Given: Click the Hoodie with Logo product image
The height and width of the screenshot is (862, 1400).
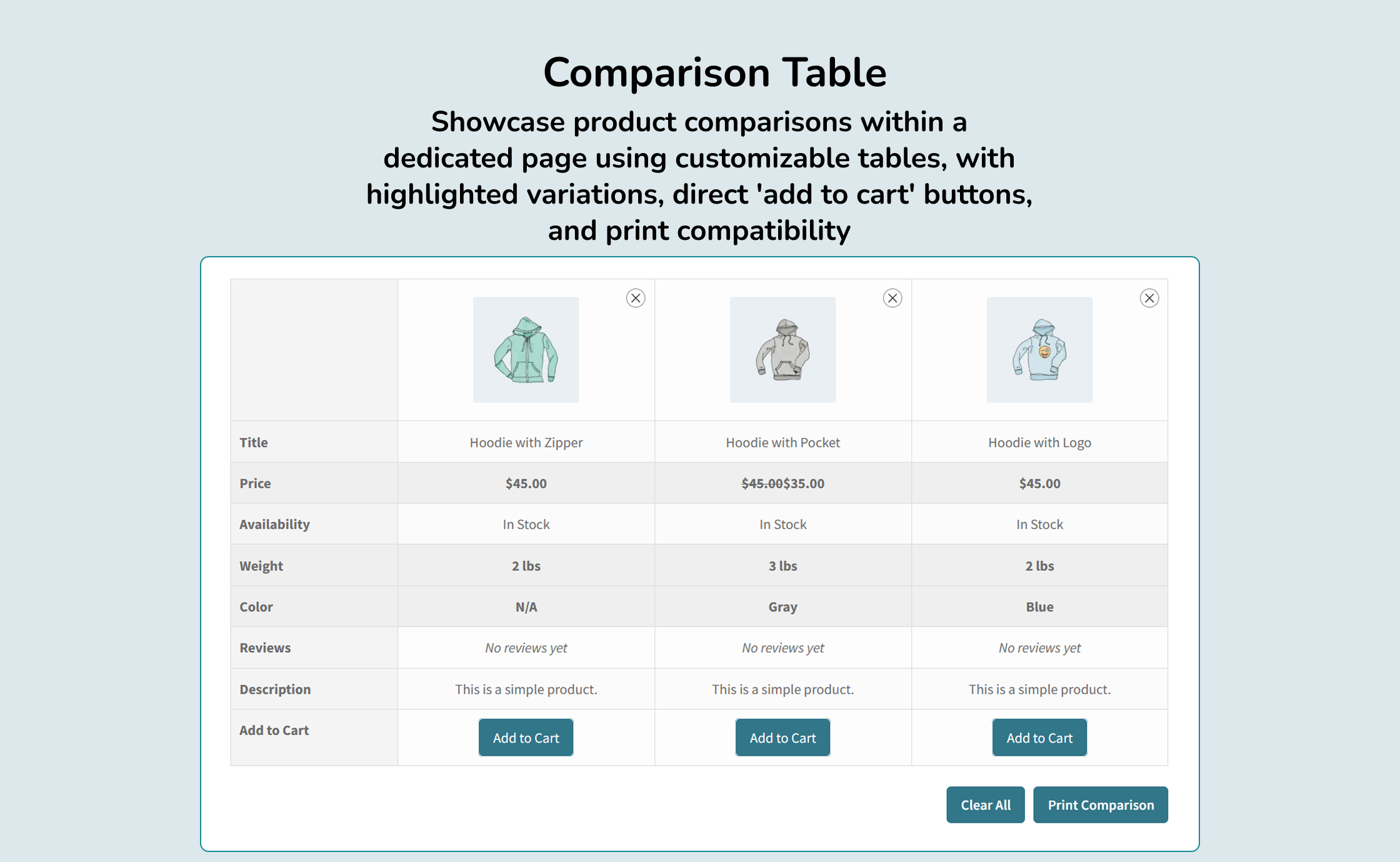Looking at the screenshot, I should [x=1039, y=350].
